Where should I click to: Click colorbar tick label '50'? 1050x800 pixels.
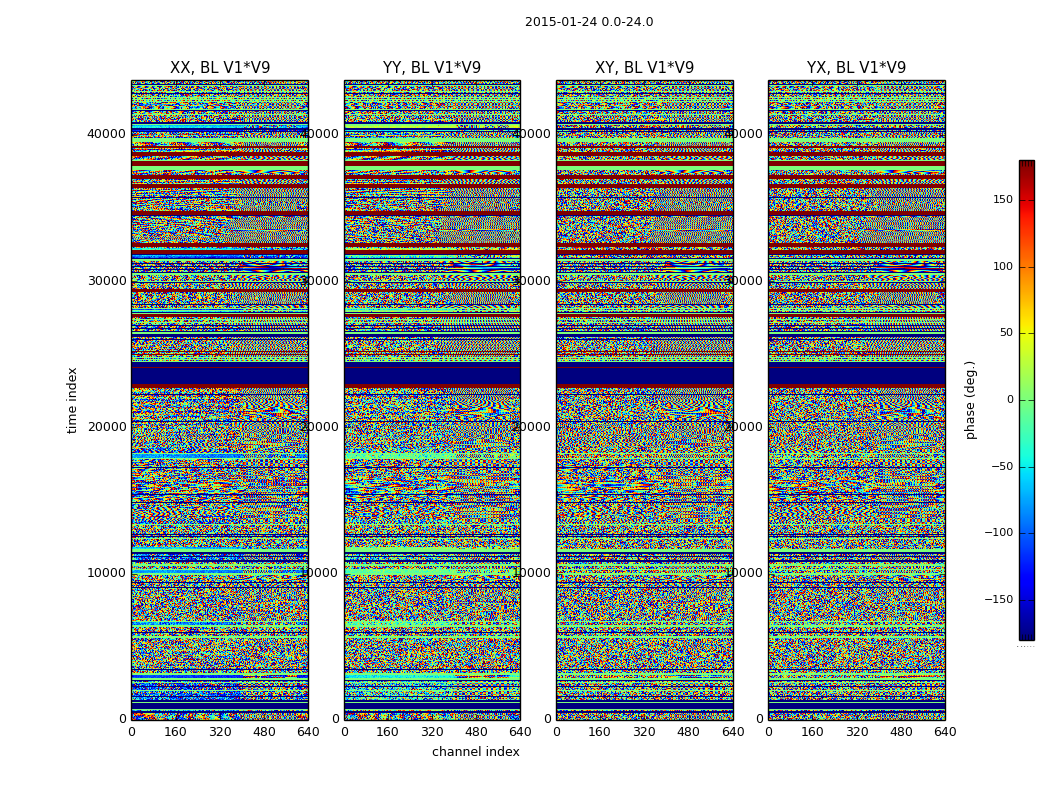[1006, 333]
